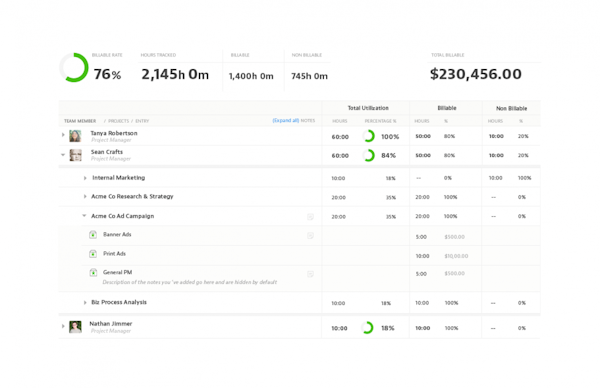Open Sean Crafts' avatar photo
Screen dimensions: 600x388
(75, 155)
